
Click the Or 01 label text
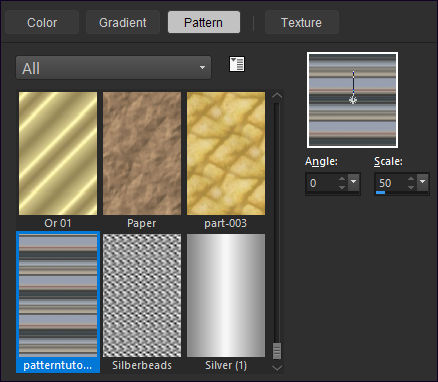58,223
